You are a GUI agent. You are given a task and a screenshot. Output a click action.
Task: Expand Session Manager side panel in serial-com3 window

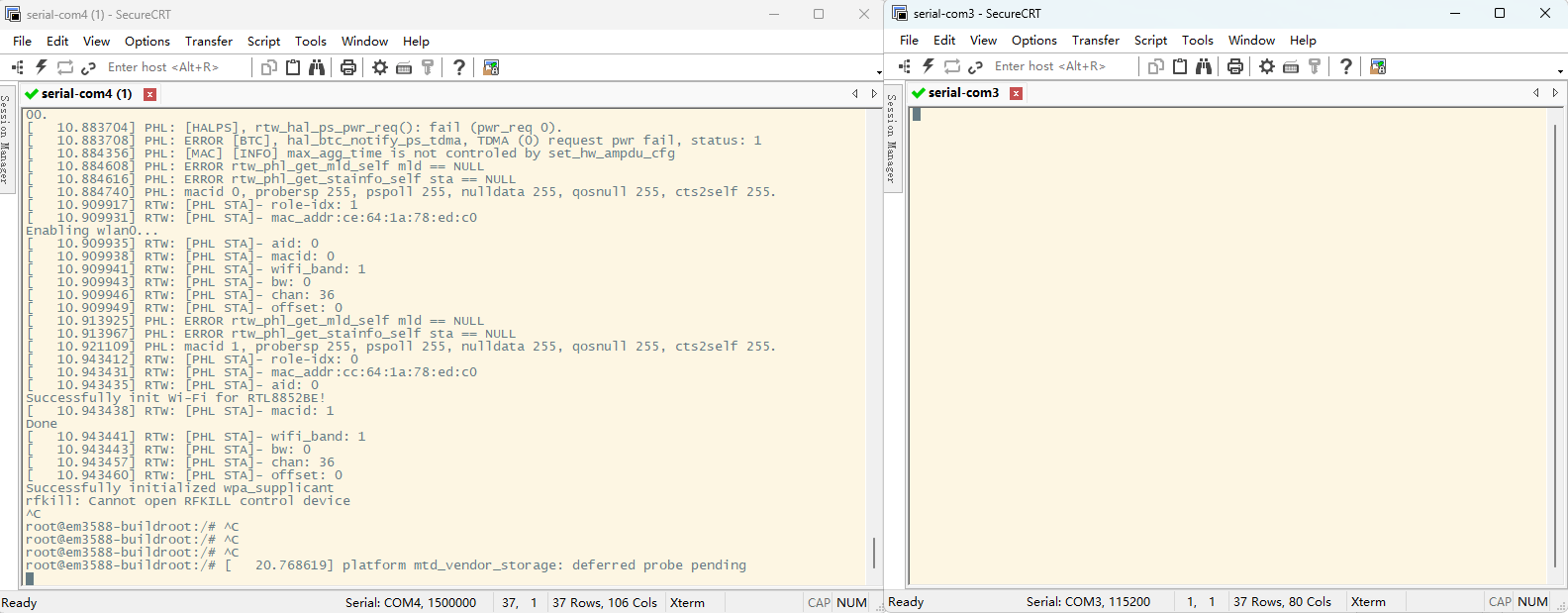point(892,139)
